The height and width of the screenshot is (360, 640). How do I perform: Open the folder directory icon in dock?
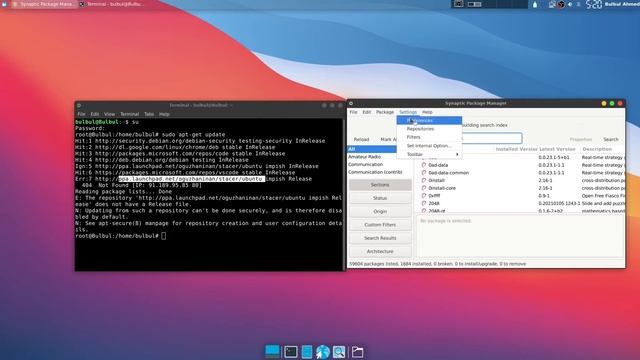coord(358,352)
